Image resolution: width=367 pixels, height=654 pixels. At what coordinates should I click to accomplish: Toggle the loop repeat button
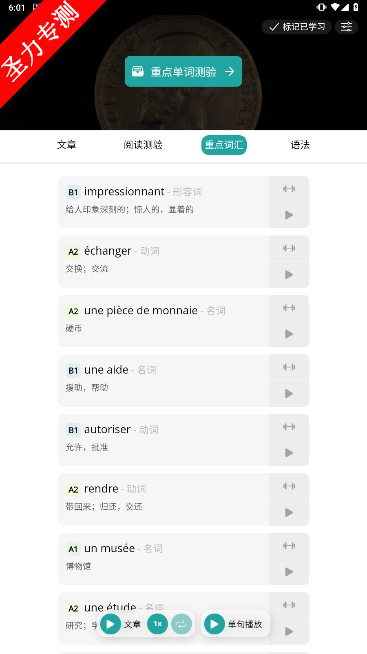[181, 624]
